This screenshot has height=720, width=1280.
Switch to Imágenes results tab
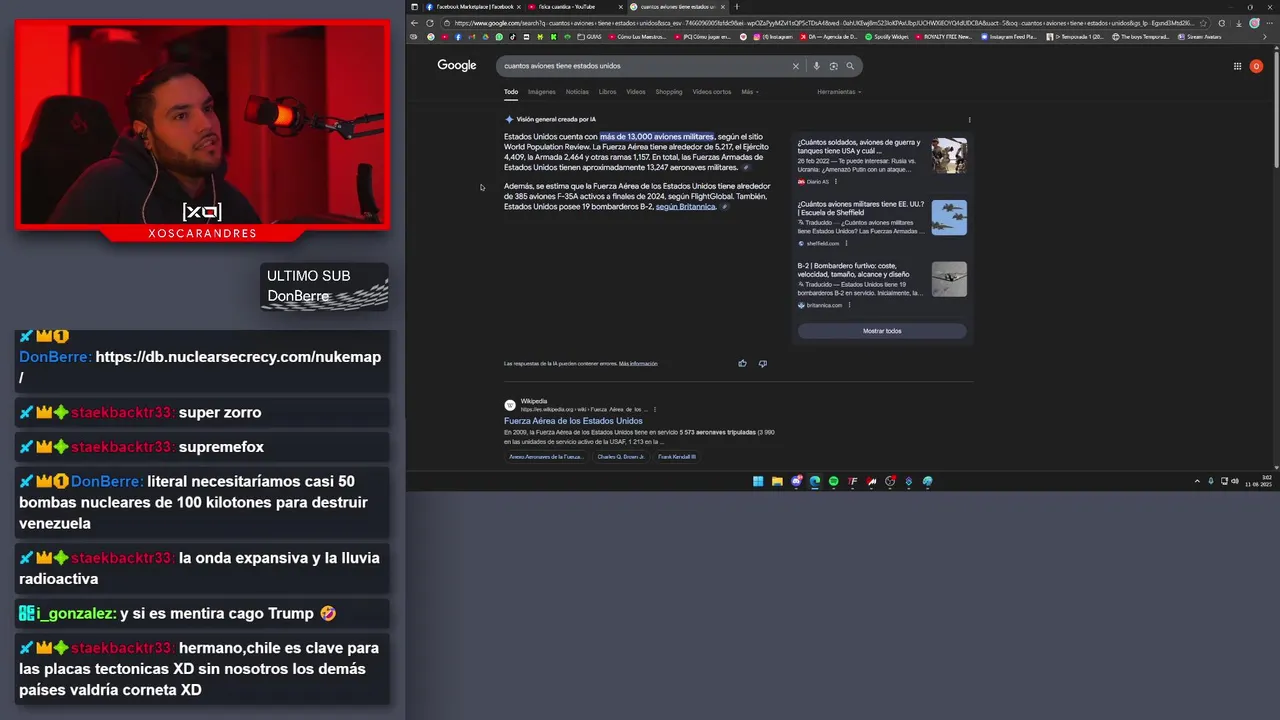pos(542,92)
